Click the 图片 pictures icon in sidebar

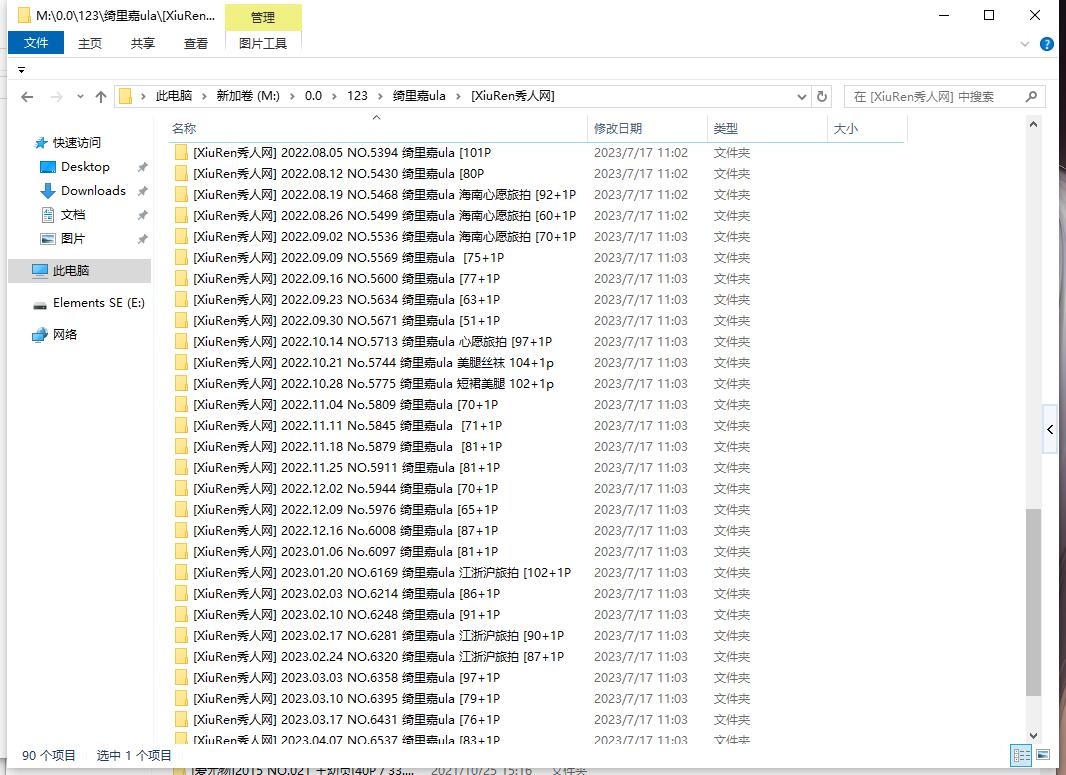coord(48,239)
